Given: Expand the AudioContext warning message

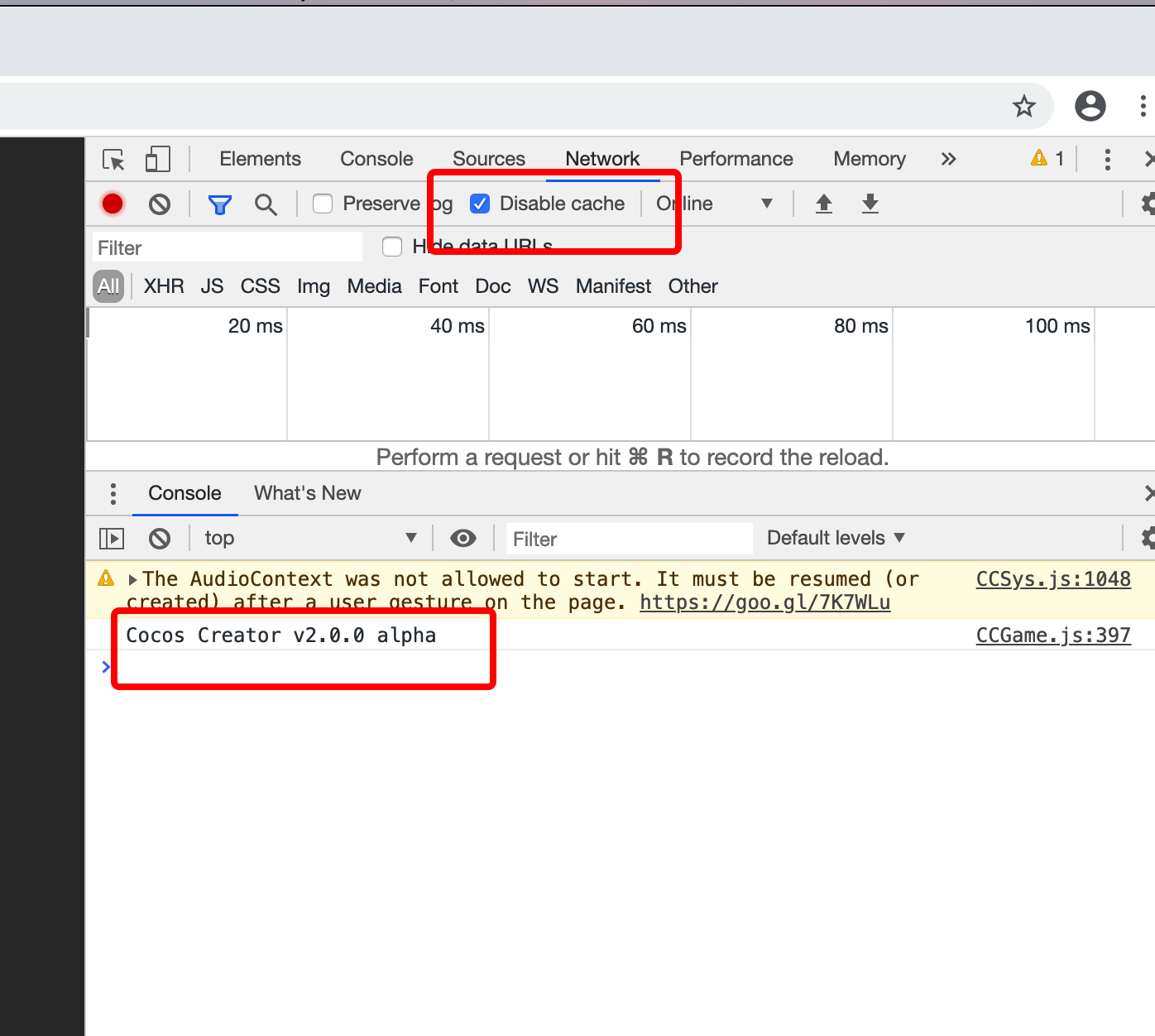Looking at the screenshot, I should (133, 579).
